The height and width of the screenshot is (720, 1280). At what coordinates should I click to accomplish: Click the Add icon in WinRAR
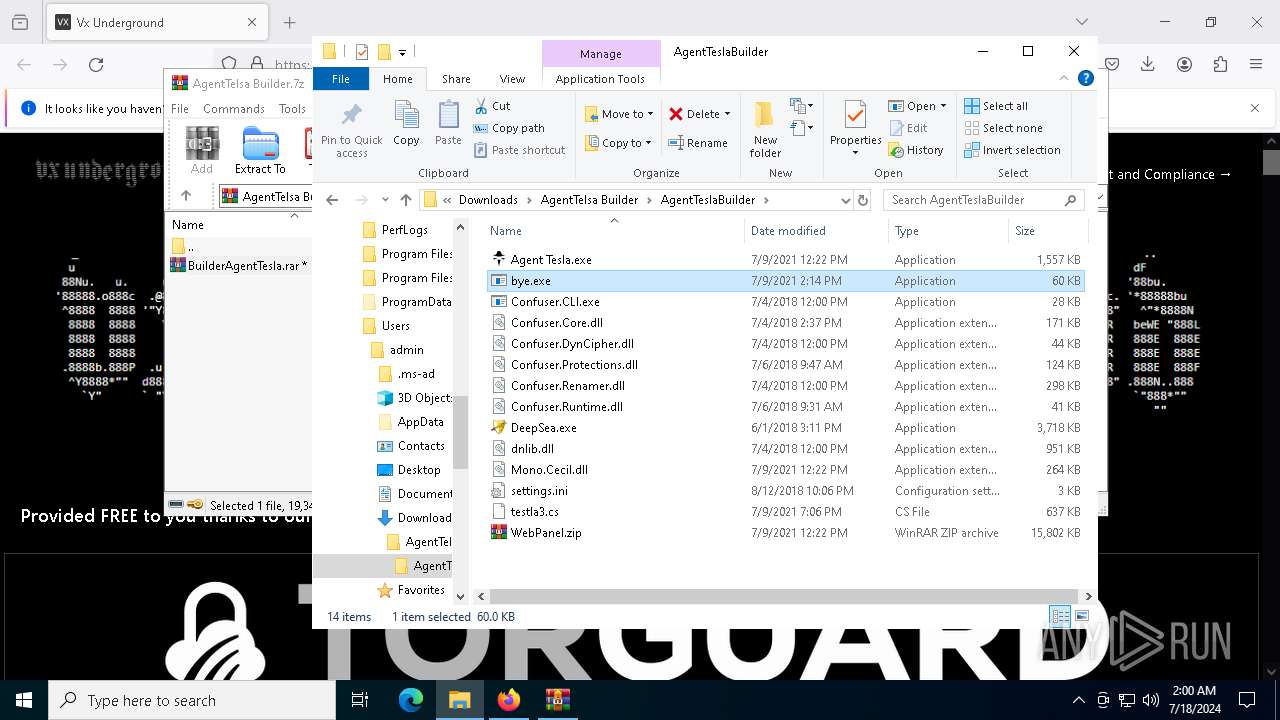point(202,150)
